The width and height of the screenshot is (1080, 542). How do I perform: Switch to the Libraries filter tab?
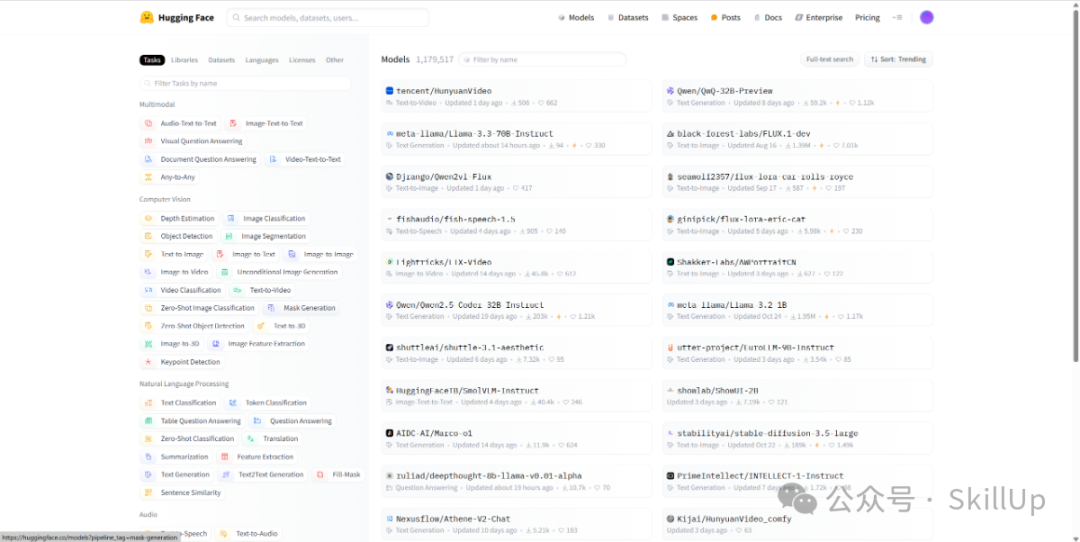[x=185, y=60]
